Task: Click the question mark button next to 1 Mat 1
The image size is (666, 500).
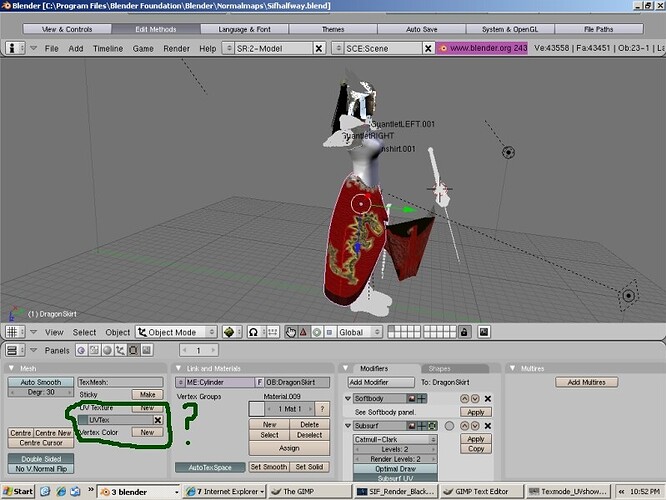Action: pos(322,409)
